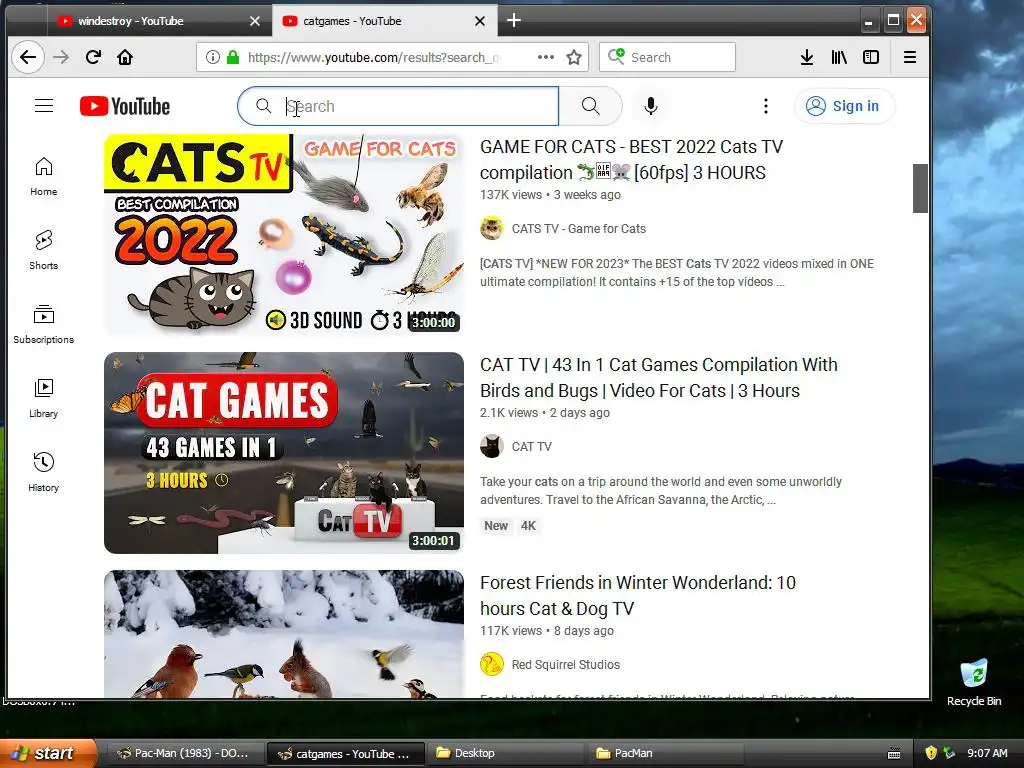The height and width of the screenshot is (768, 1024).
Task: Open the browser home page
Action: 125,57
